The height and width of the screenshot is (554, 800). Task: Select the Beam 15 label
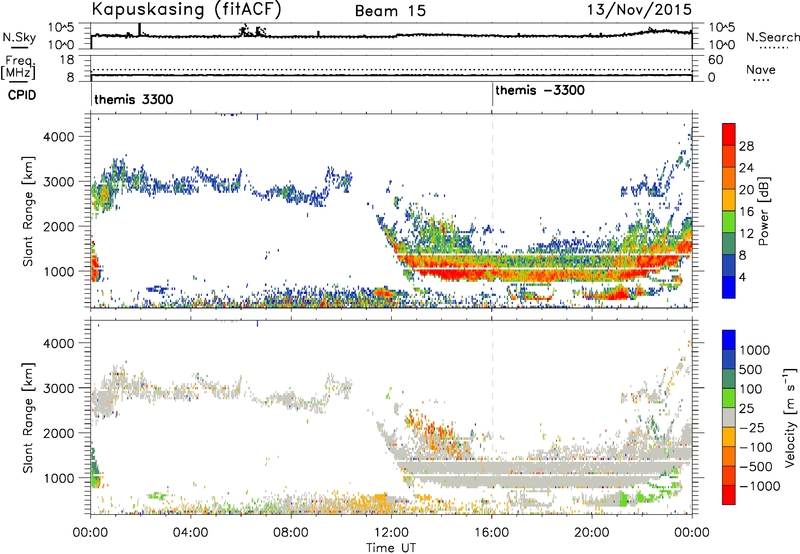(x=390, y=11)
